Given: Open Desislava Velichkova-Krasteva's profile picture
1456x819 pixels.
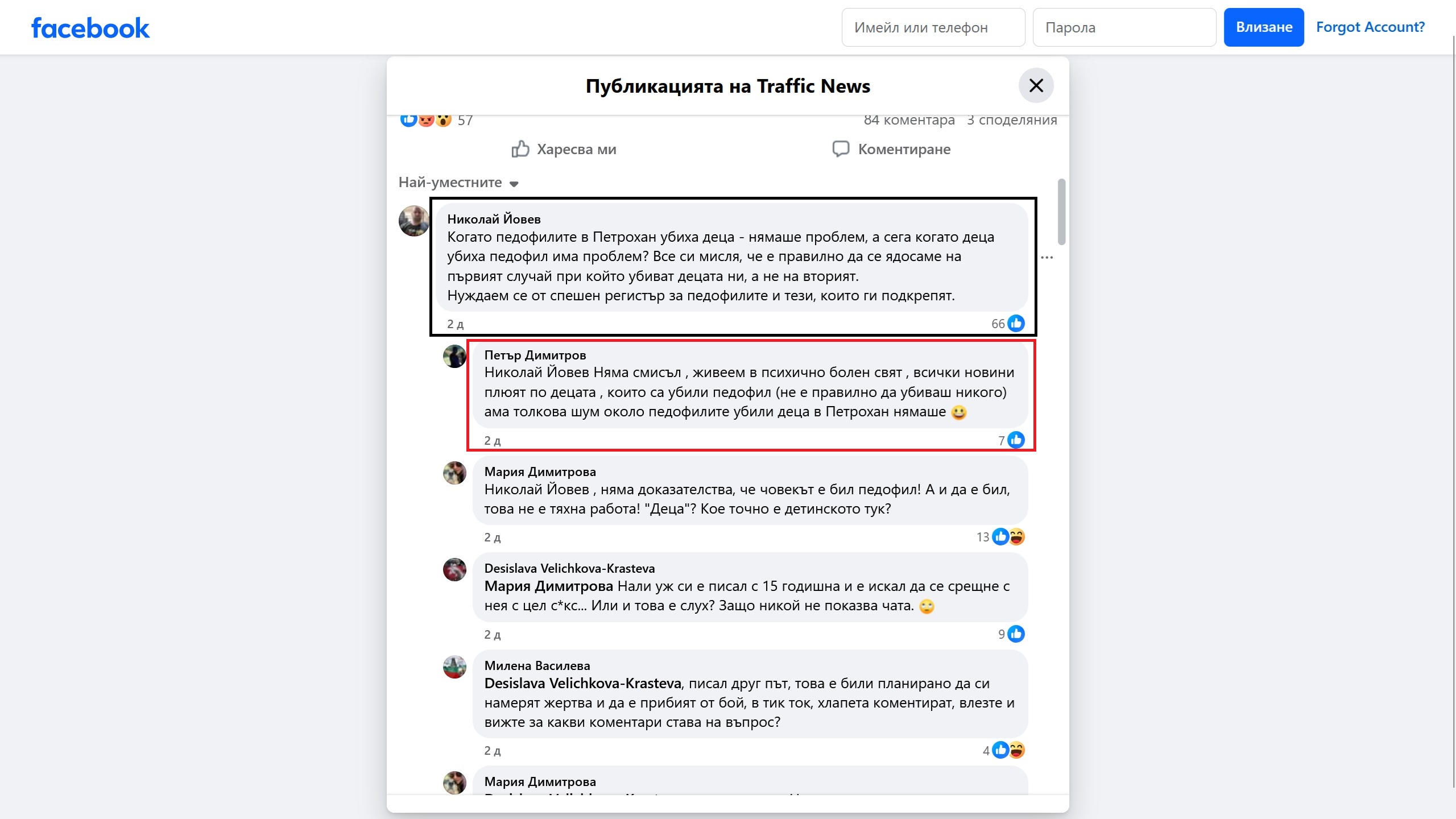Looking at the screenshot, I should coord(454,570).
